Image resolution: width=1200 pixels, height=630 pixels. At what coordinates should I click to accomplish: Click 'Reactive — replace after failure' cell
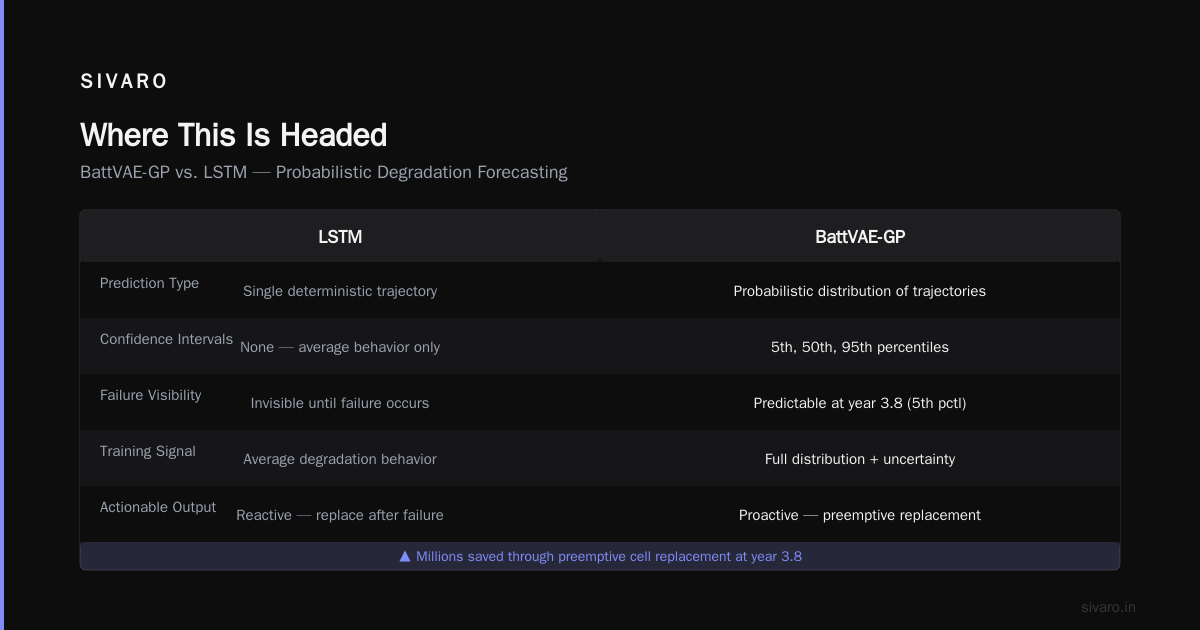tap(340, 515)
